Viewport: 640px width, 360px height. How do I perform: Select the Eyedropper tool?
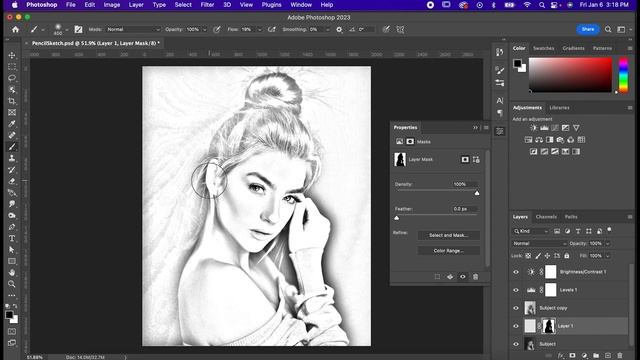(12, 124)
